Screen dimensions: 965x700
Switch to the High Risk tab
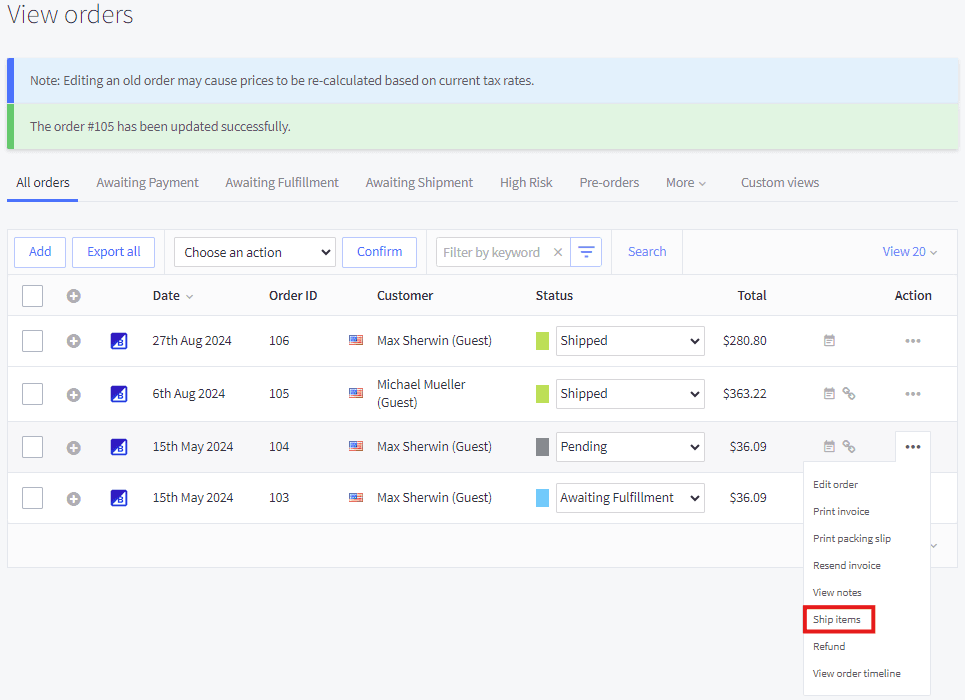point(526,183)
